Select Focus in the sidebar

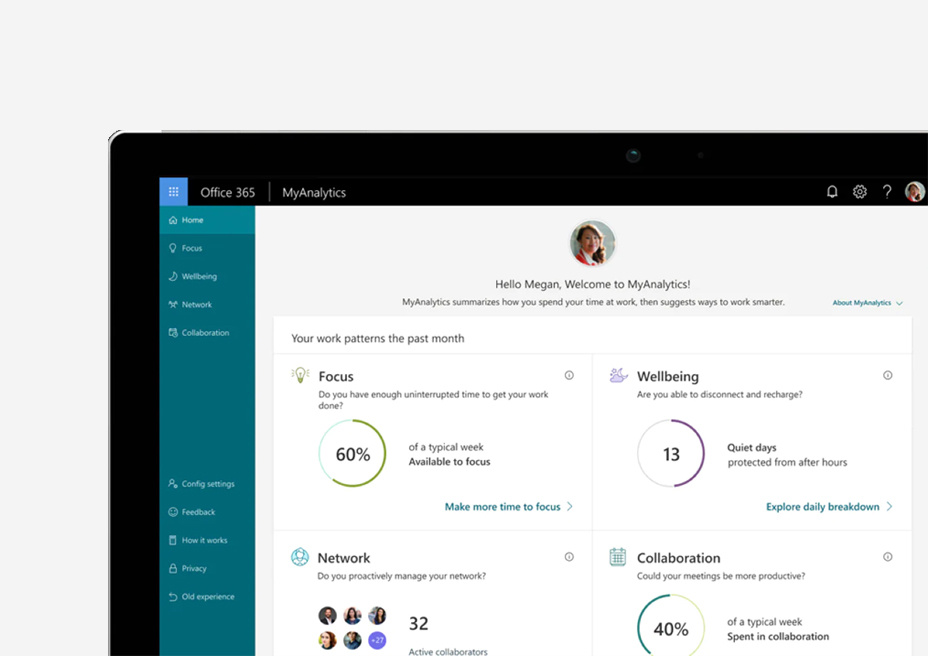191,248
